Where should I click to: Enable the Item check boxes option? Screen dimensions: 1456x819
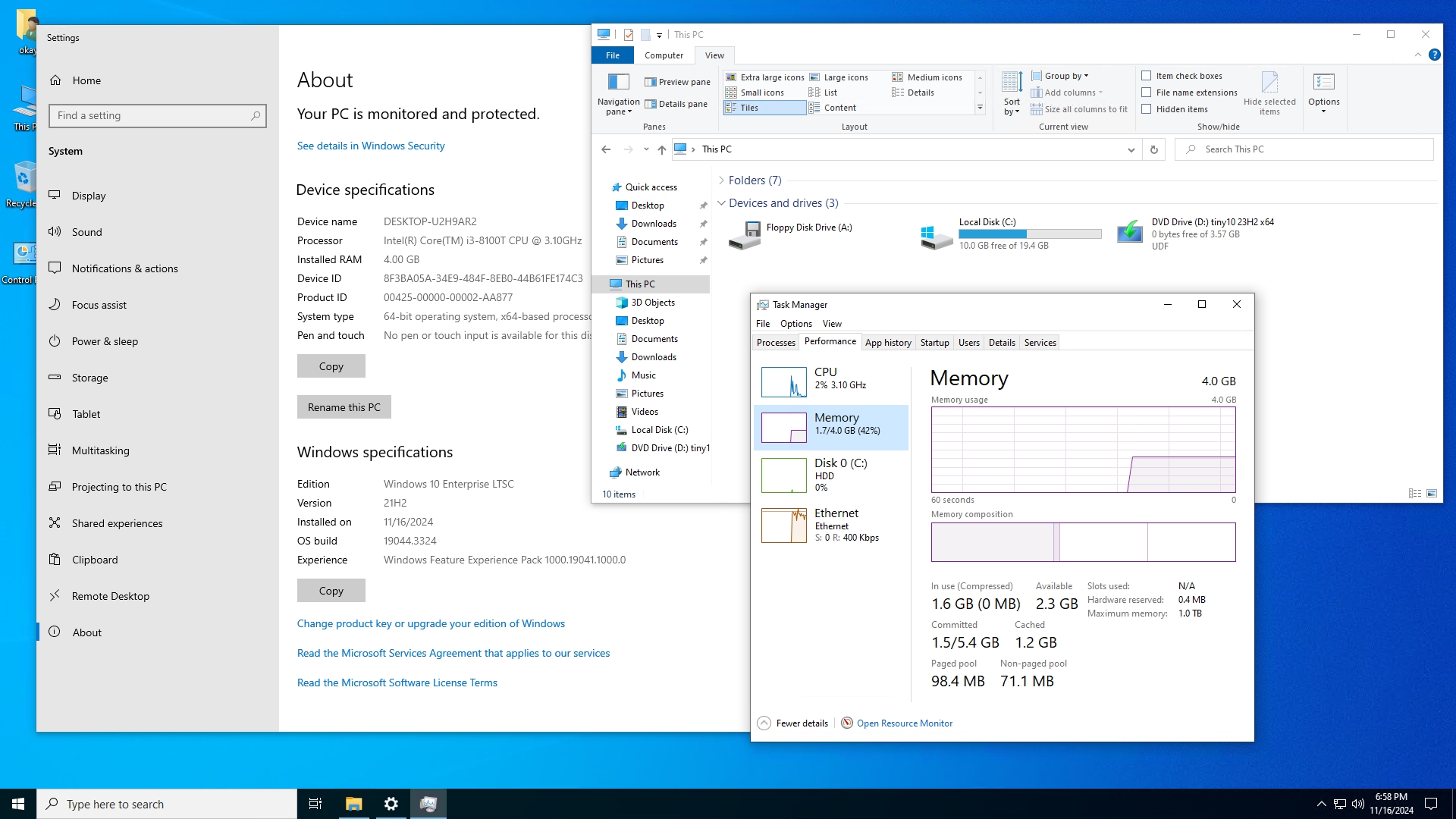(1146, 76)
